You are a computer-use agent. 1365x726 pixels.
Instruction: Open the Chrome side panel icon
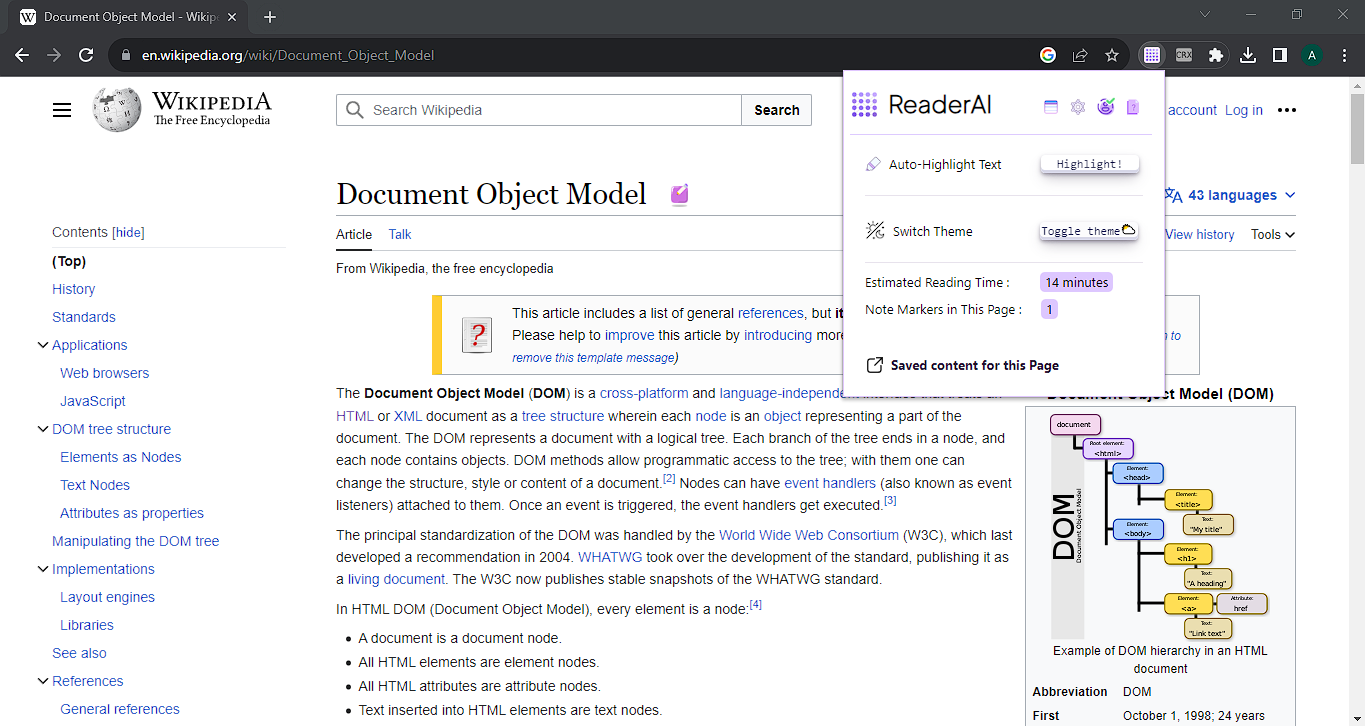click(x=1280, y=55)
